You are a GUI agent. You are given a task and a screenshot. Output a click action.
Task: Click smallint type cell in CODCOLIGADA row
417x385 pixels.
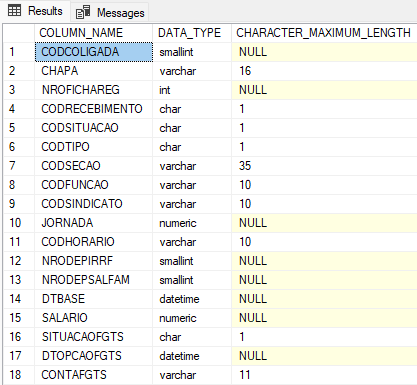[x=192, y=52]
